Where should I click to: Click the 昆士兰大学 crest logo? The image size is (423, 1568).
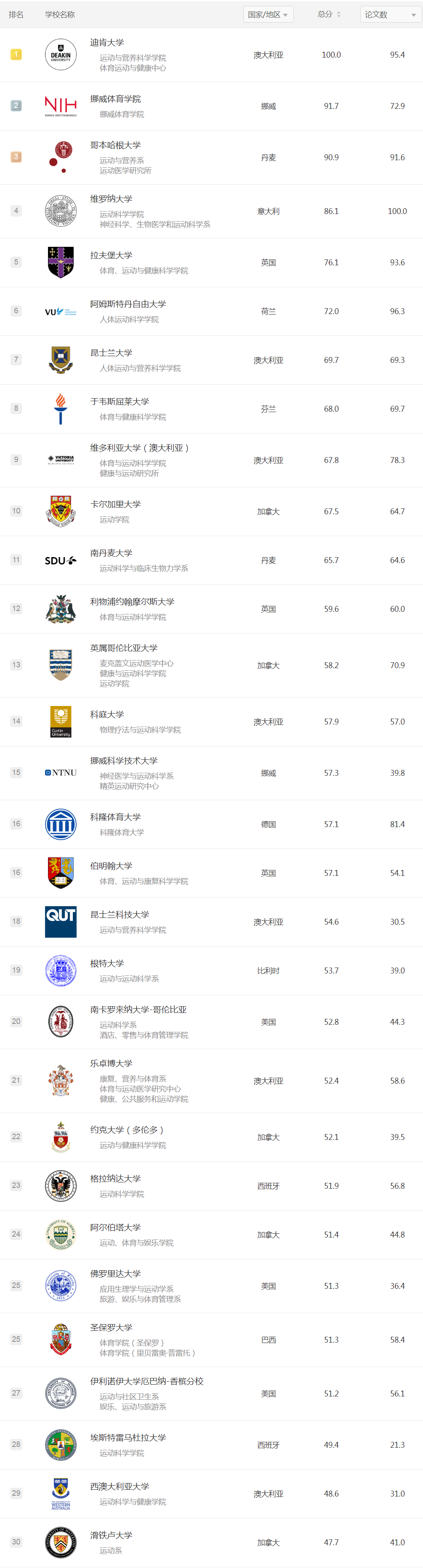click(x=61, y=360)
